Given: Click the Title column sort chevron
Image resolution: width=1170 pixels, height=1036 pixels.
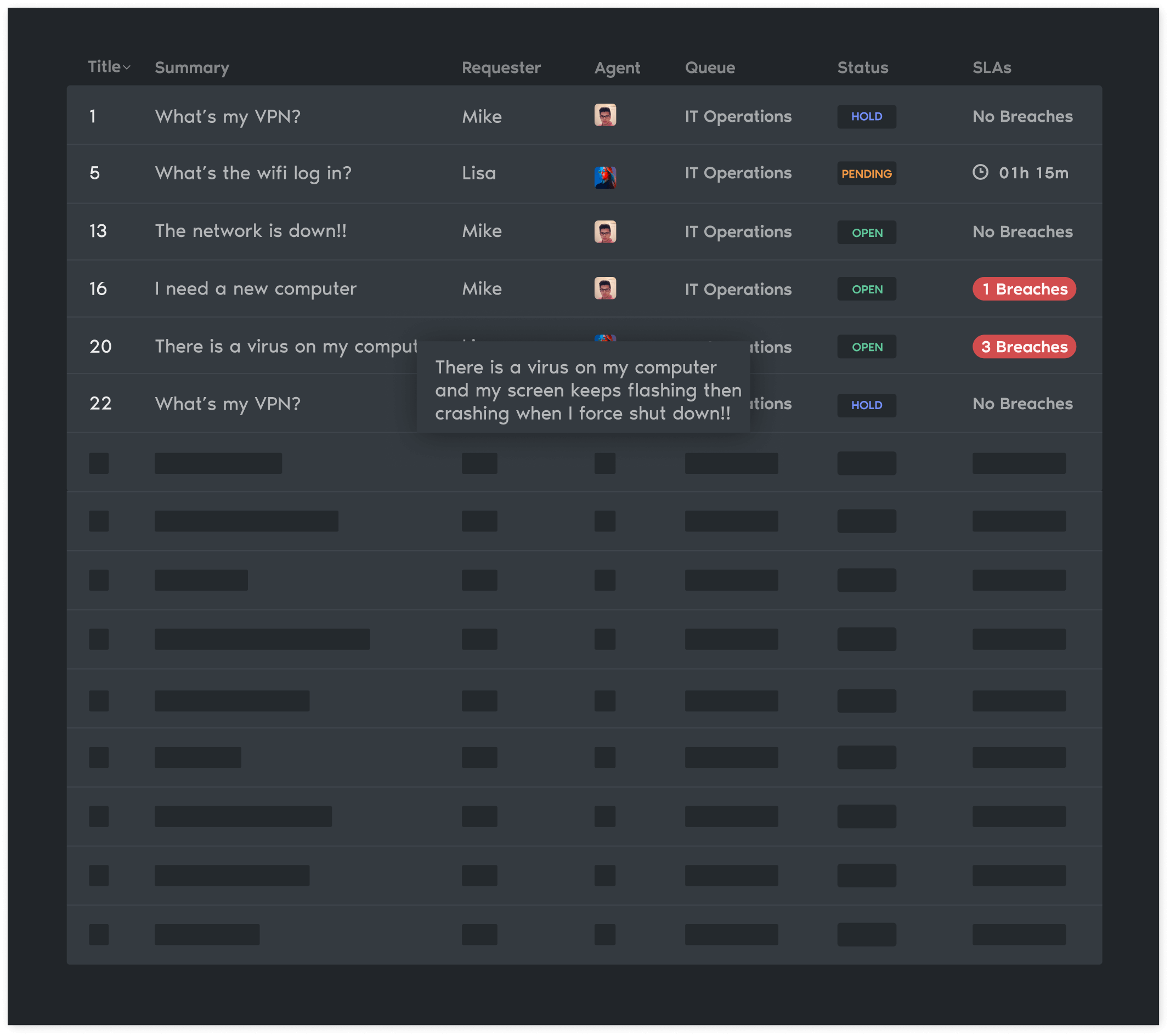Looking at the screenshot, I should pos(127,67).
